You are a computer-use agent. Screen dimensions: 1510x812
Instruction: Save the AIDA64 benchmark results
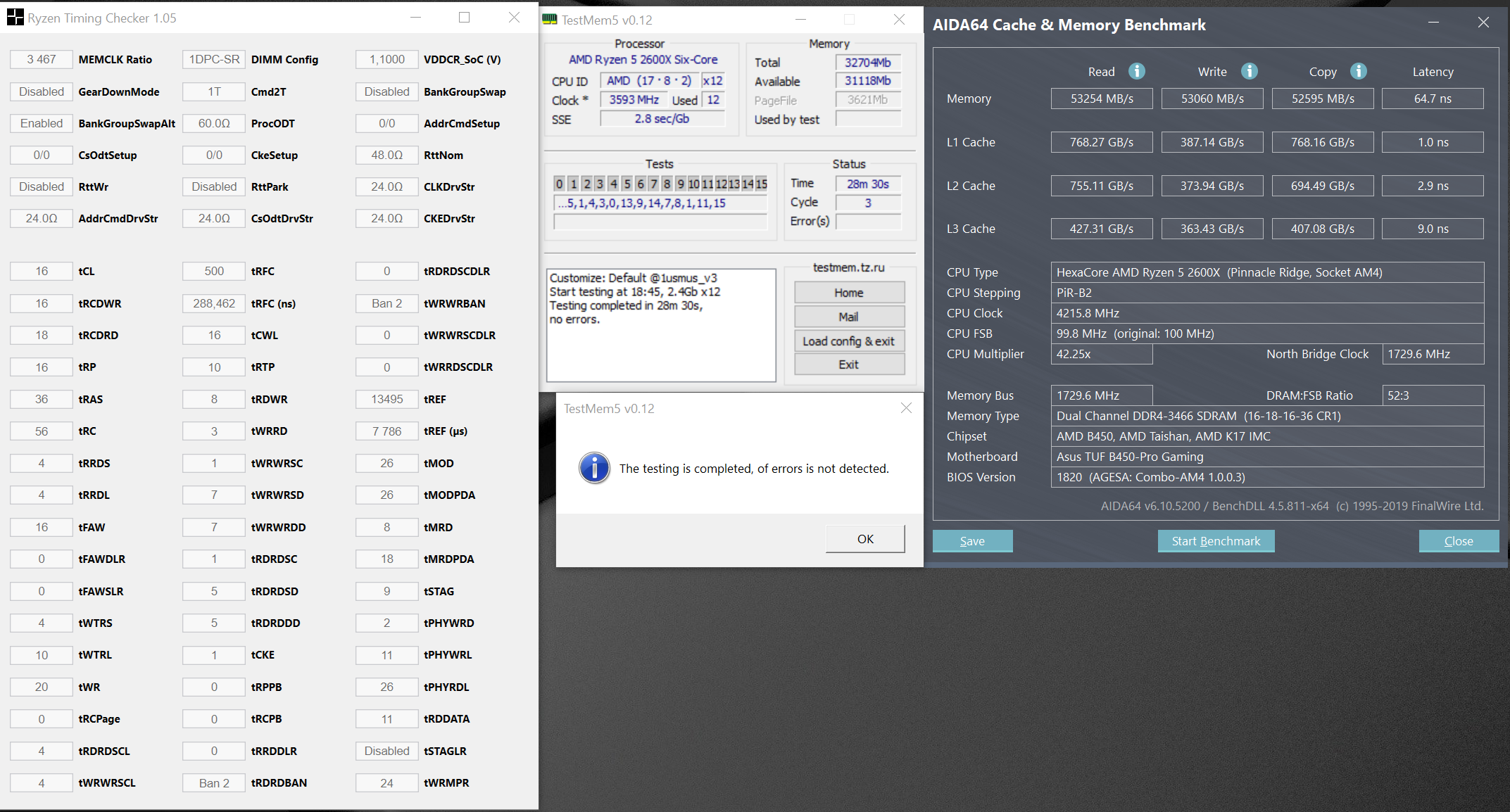click(x=972, y=541)
